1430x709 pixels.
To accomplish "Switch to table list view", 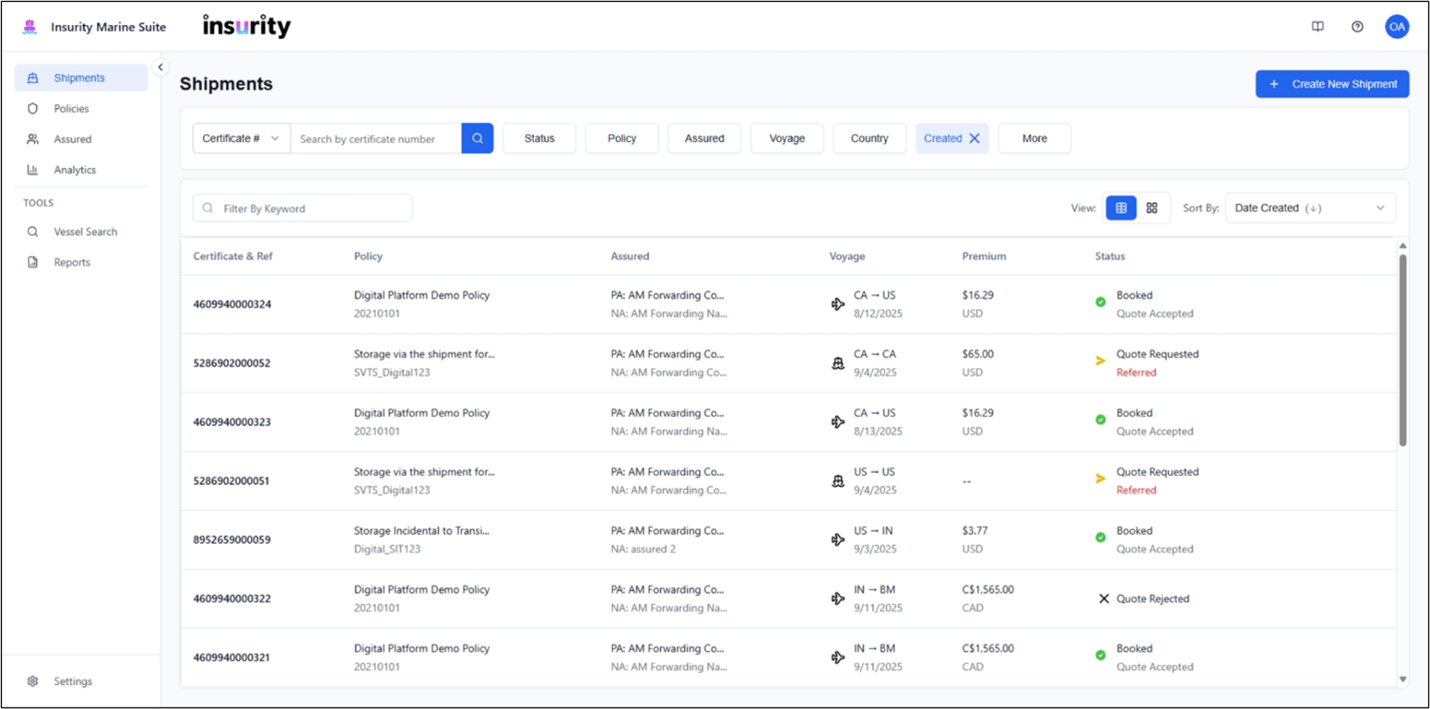I will click(1121, 208).
